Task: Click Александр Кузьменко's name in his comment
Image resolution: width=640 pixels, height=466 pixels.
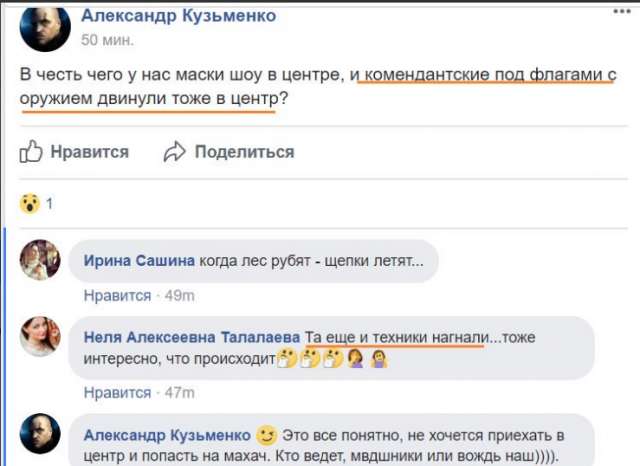Action: pos(167,436)
